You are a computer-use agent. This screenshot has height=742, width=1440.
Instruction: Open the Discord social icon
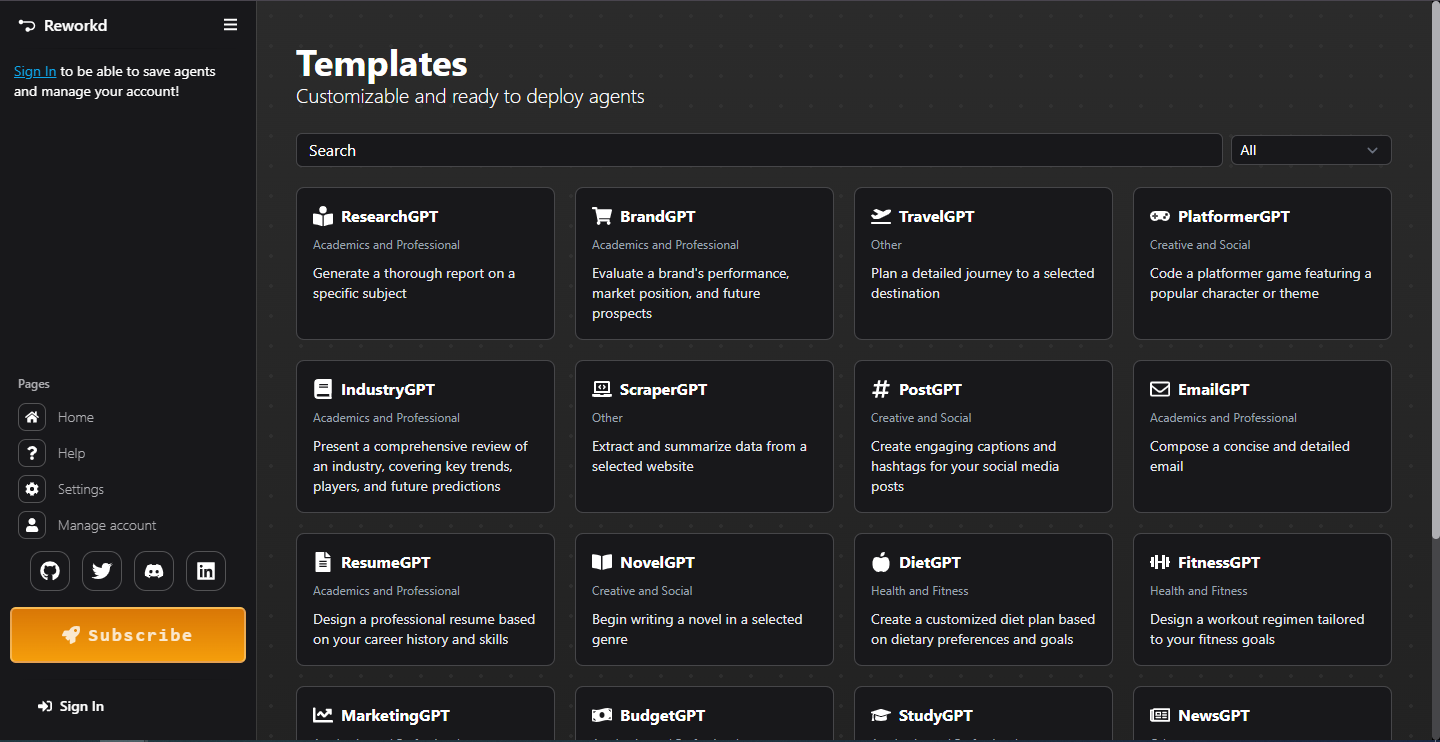tap(154, 571)
